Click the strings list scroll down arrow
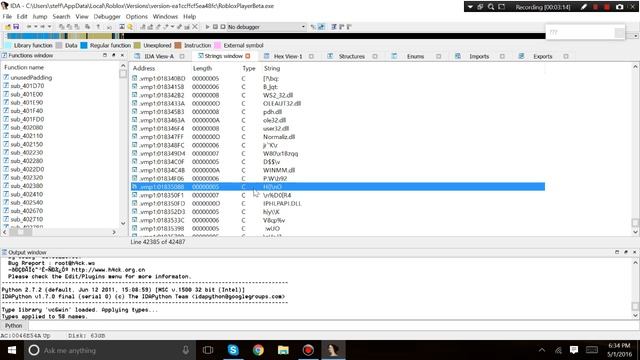Image resolution: width=640 pixels, height=360 pixels. 635,232
